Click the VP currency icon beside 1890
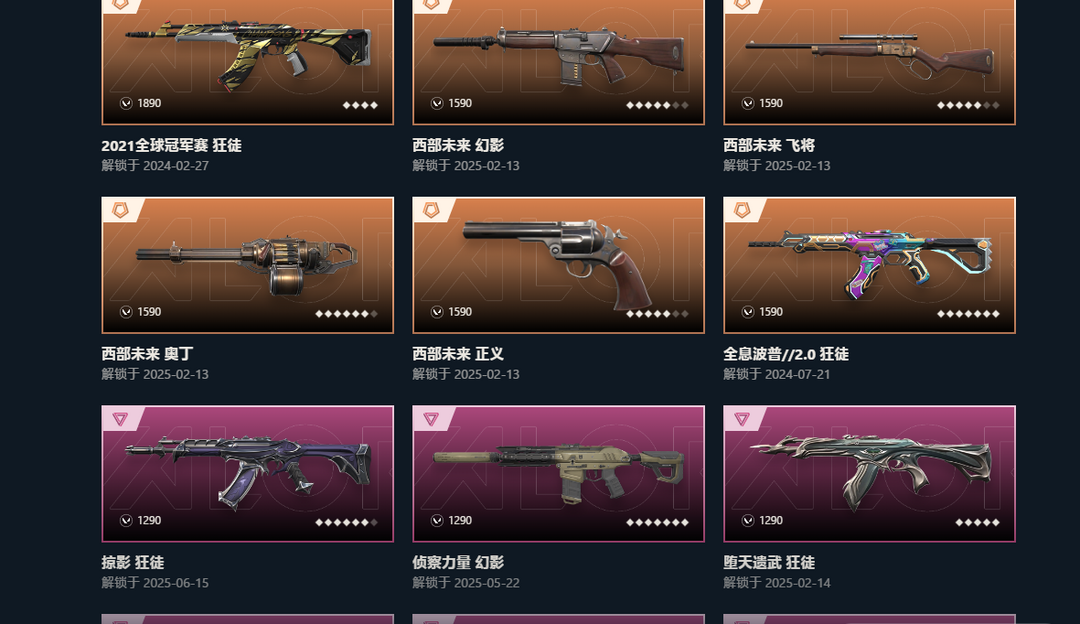The height and width of the screenshot is (624, 1080). pyautogui.click(x=126, y=103)
